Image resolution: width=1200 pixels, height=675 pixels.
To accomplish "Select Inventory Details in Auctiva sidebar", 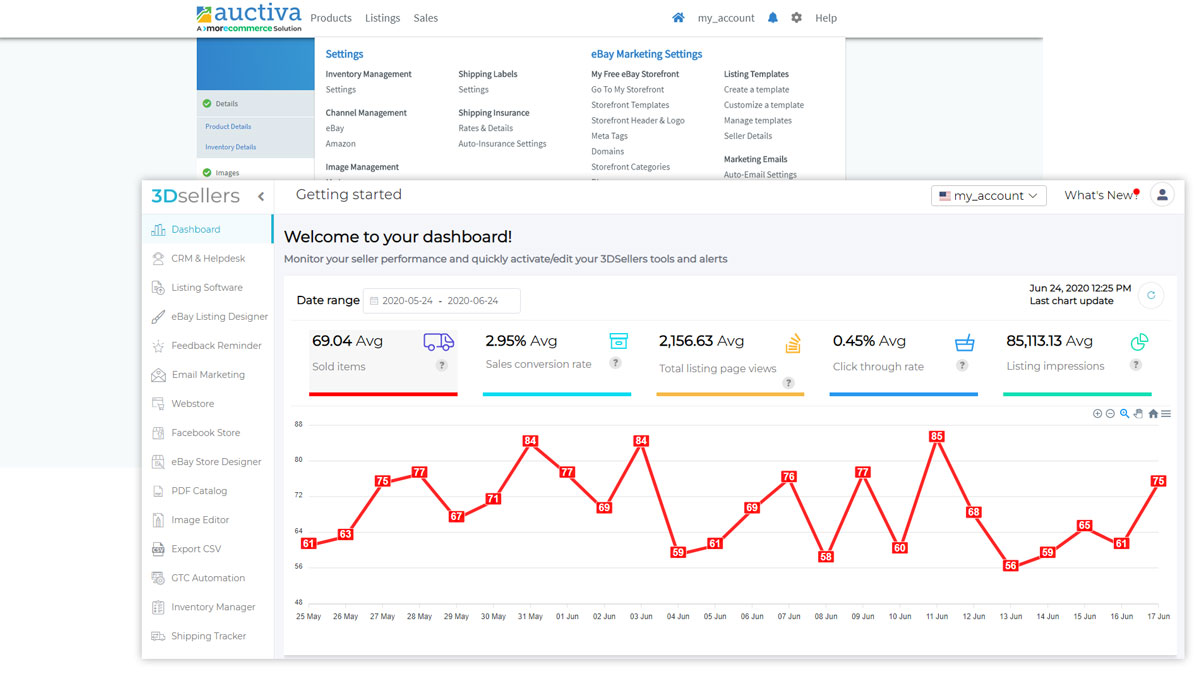I will pos(231,147).
